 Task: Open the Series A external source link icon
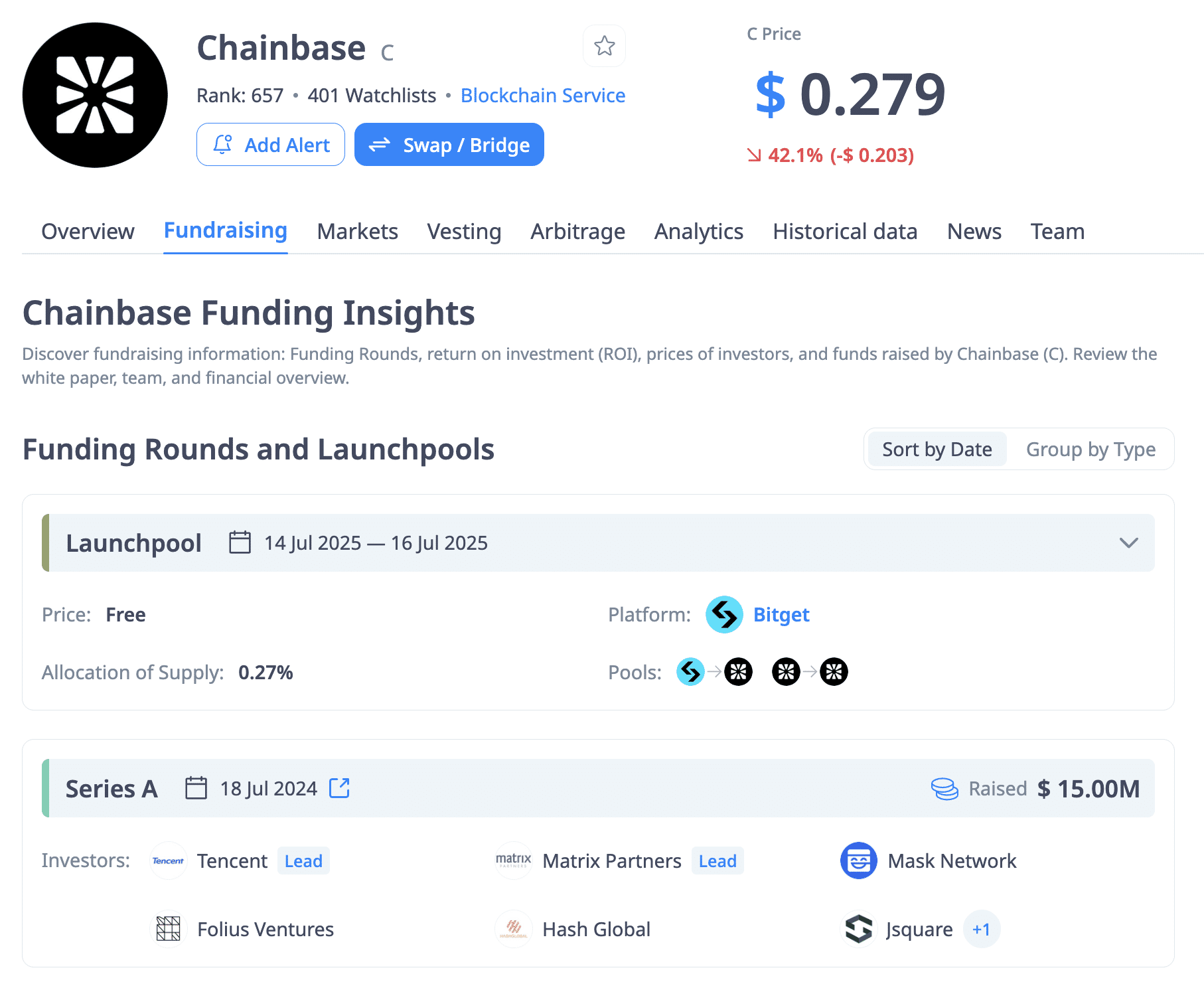[340, 788]
